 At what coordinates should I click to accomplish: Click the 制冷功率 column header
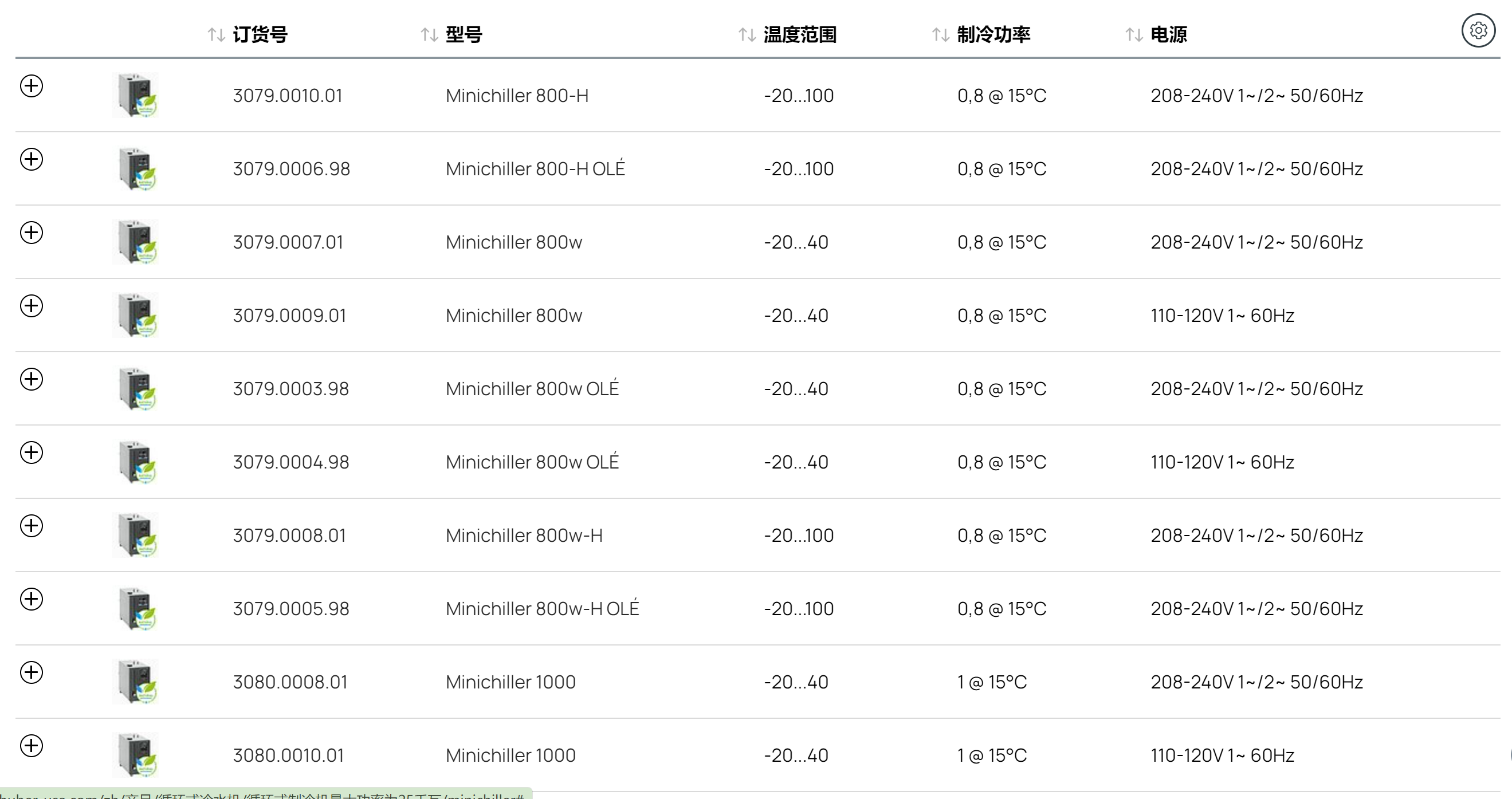pos(993,34)
